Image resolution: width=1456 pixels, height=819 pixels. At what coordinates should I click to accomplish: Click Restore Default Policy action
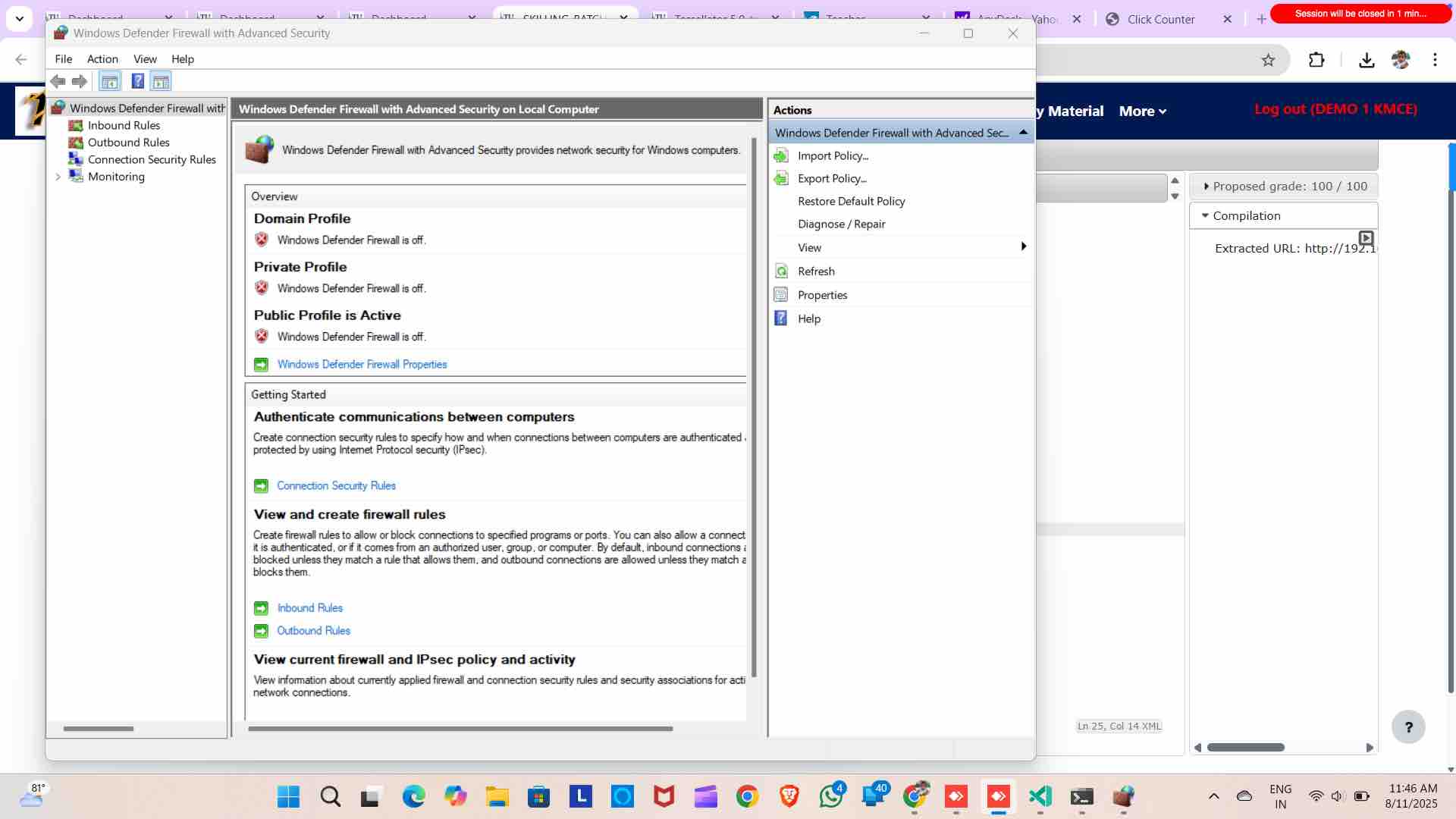tap(851, 202)
